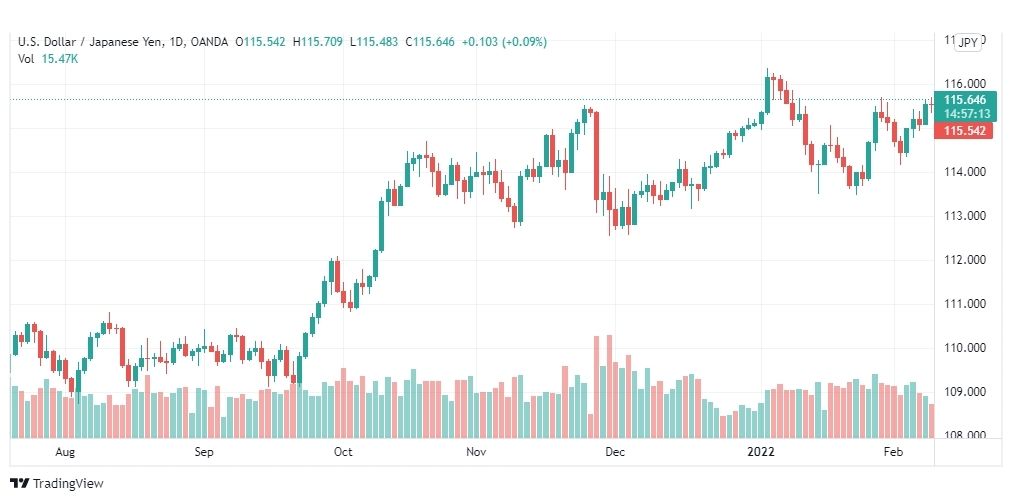
Task: Select the Aug marker on the time axis
Action: (x=65, y=452)
